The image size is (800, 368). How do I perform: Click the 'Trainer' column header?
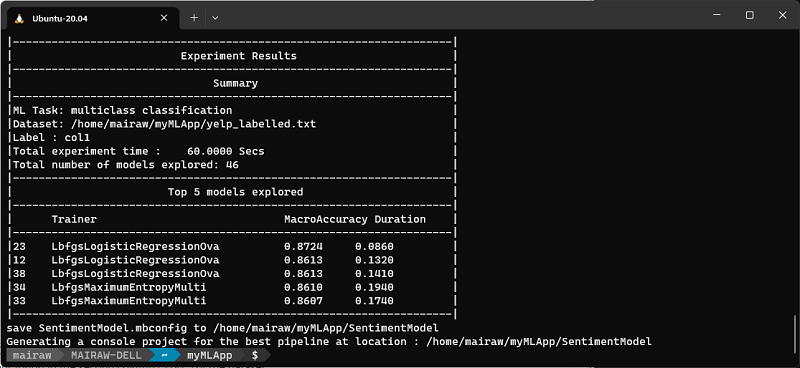click(x=74, y=219)
